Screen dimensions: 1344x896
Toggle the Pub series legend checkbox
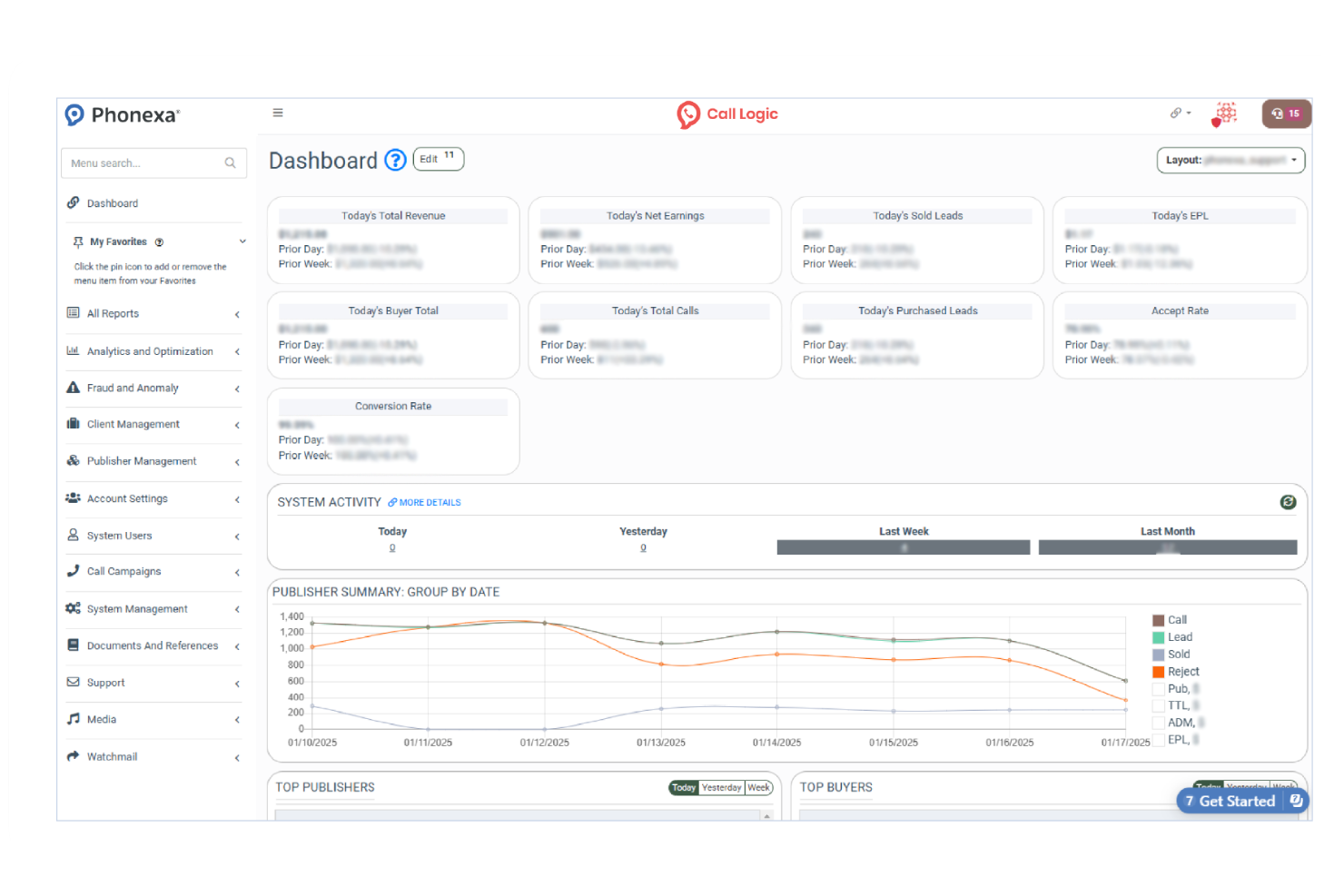pos(1158,689)
